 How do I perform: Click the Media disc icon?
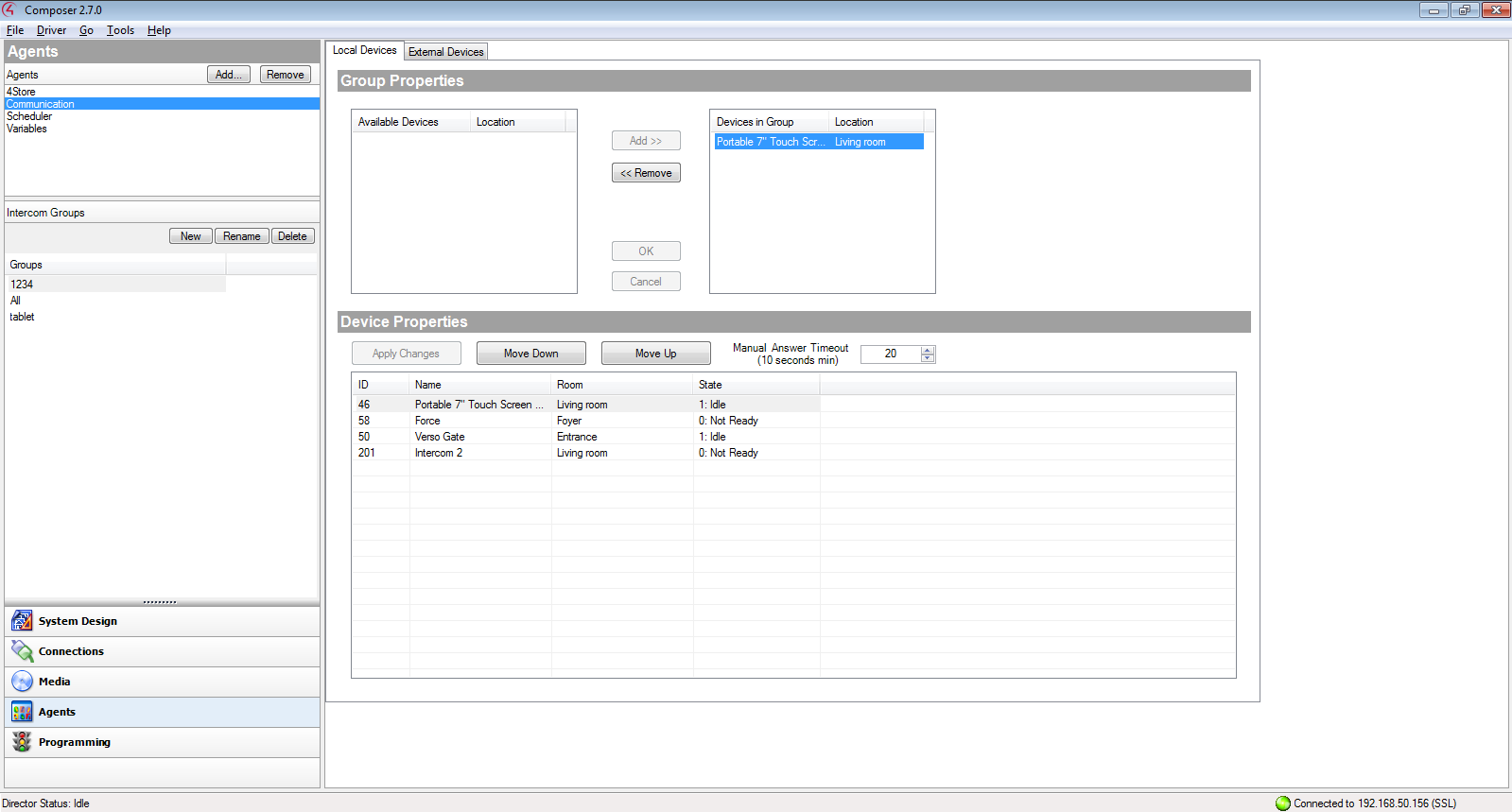coord(22,682)
